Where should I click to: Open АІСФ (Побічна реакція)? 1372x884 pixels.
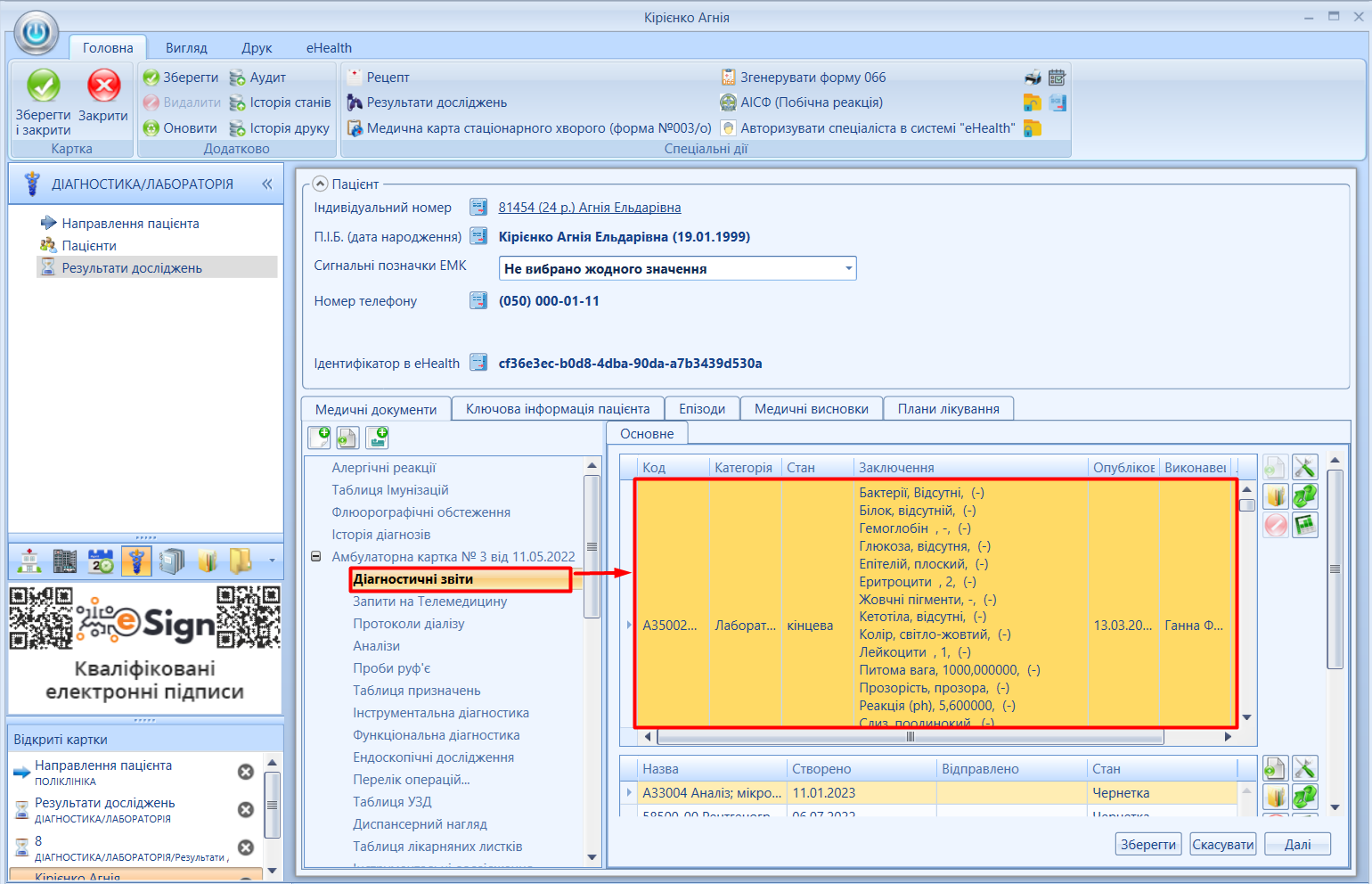802,102
